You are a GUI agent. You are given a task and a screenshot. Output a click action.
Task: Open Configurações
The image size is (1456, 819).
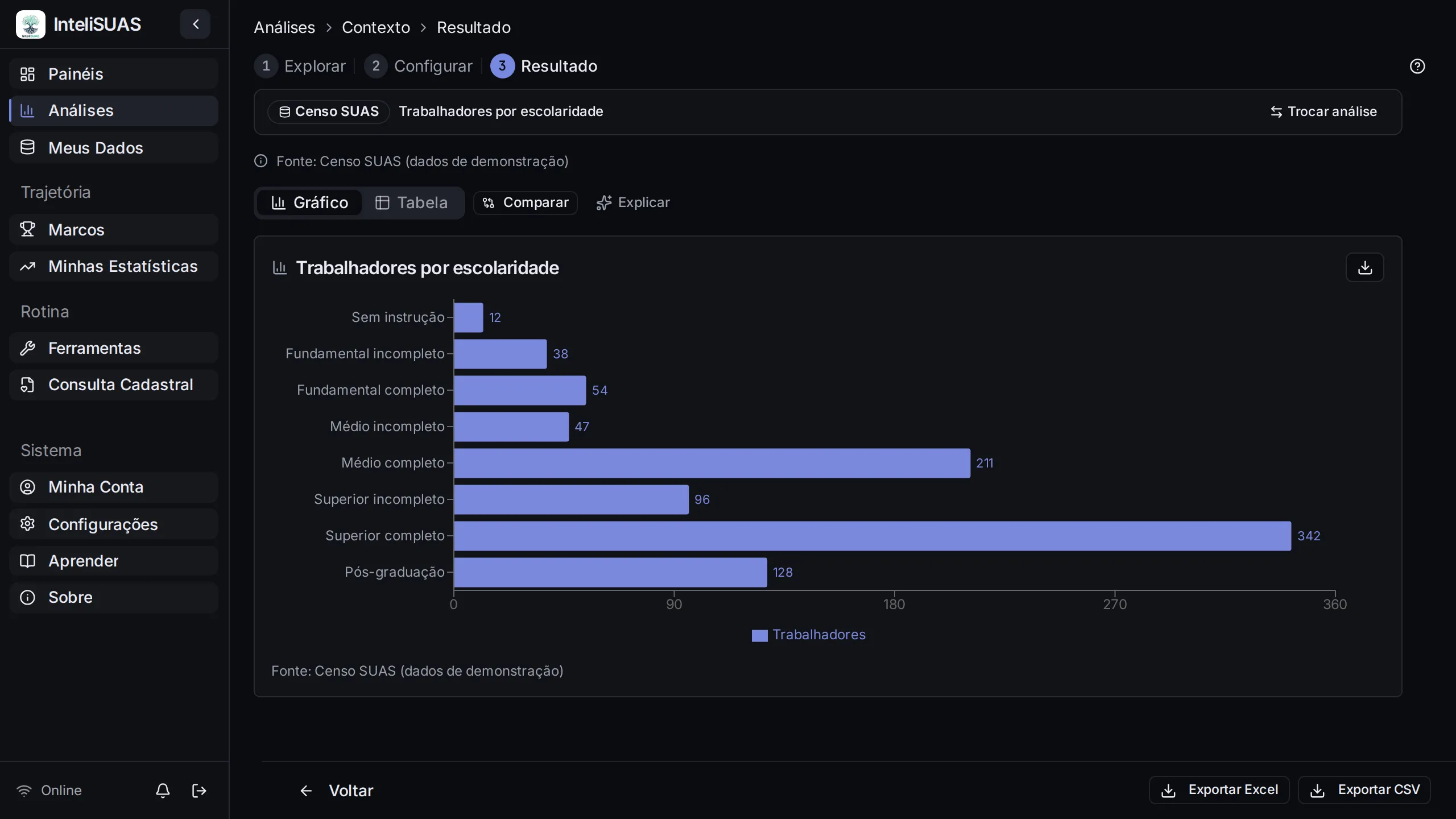click(114, 524)
